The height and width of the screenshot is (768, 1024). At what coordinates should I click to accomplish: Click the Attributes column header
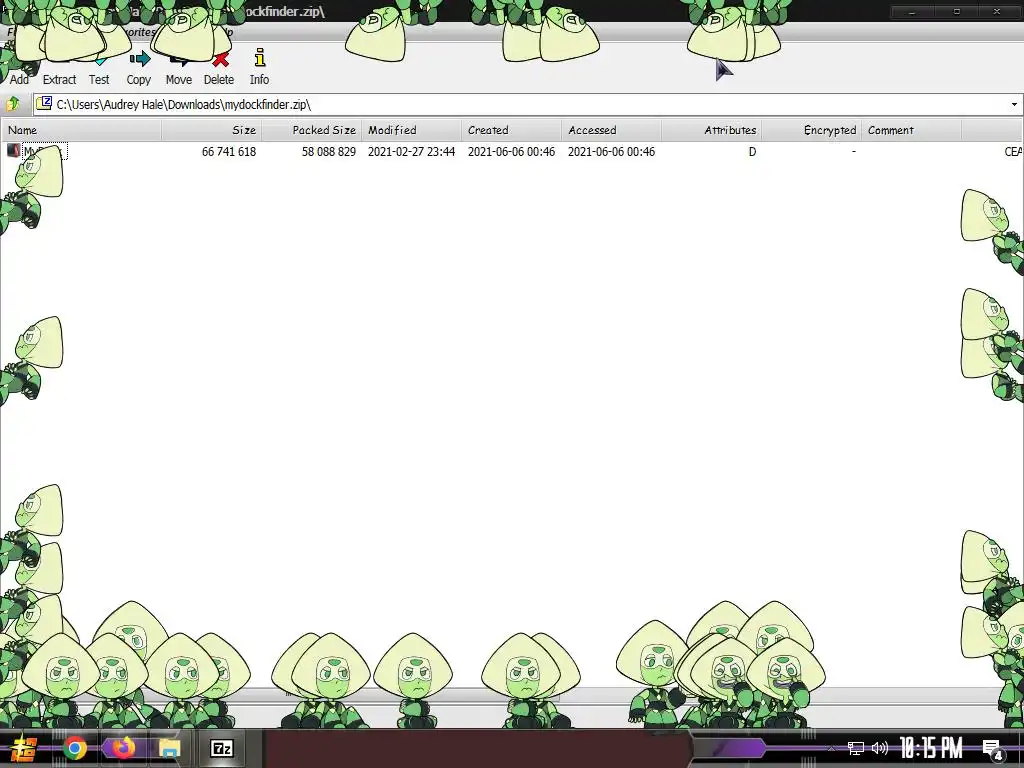click(711, 130)
